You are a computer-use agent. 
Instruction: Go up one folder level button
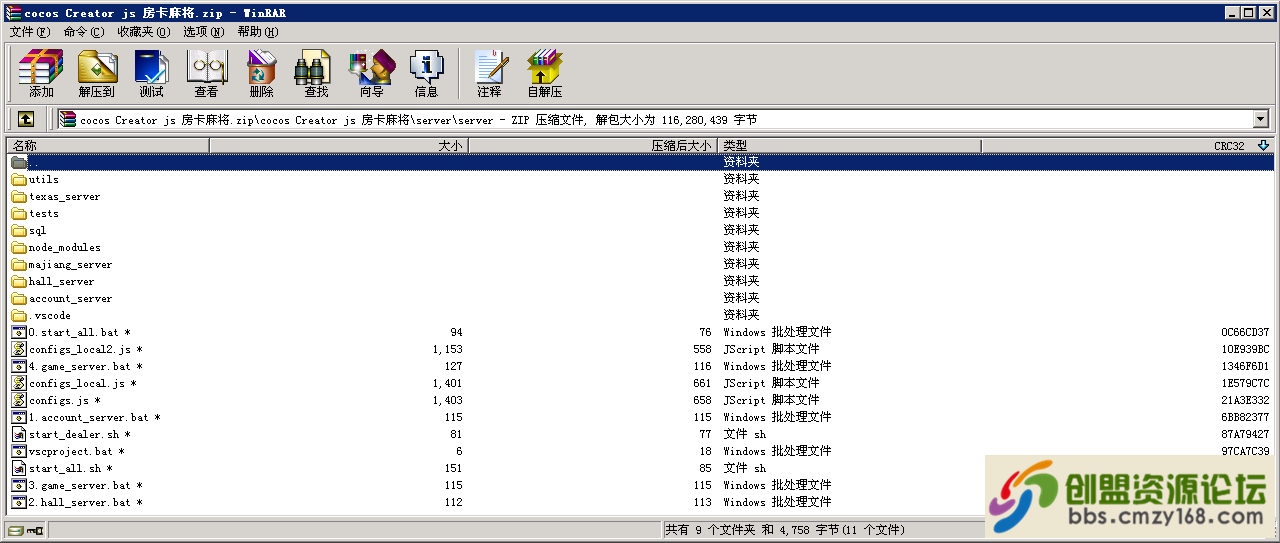click(26, 119)
